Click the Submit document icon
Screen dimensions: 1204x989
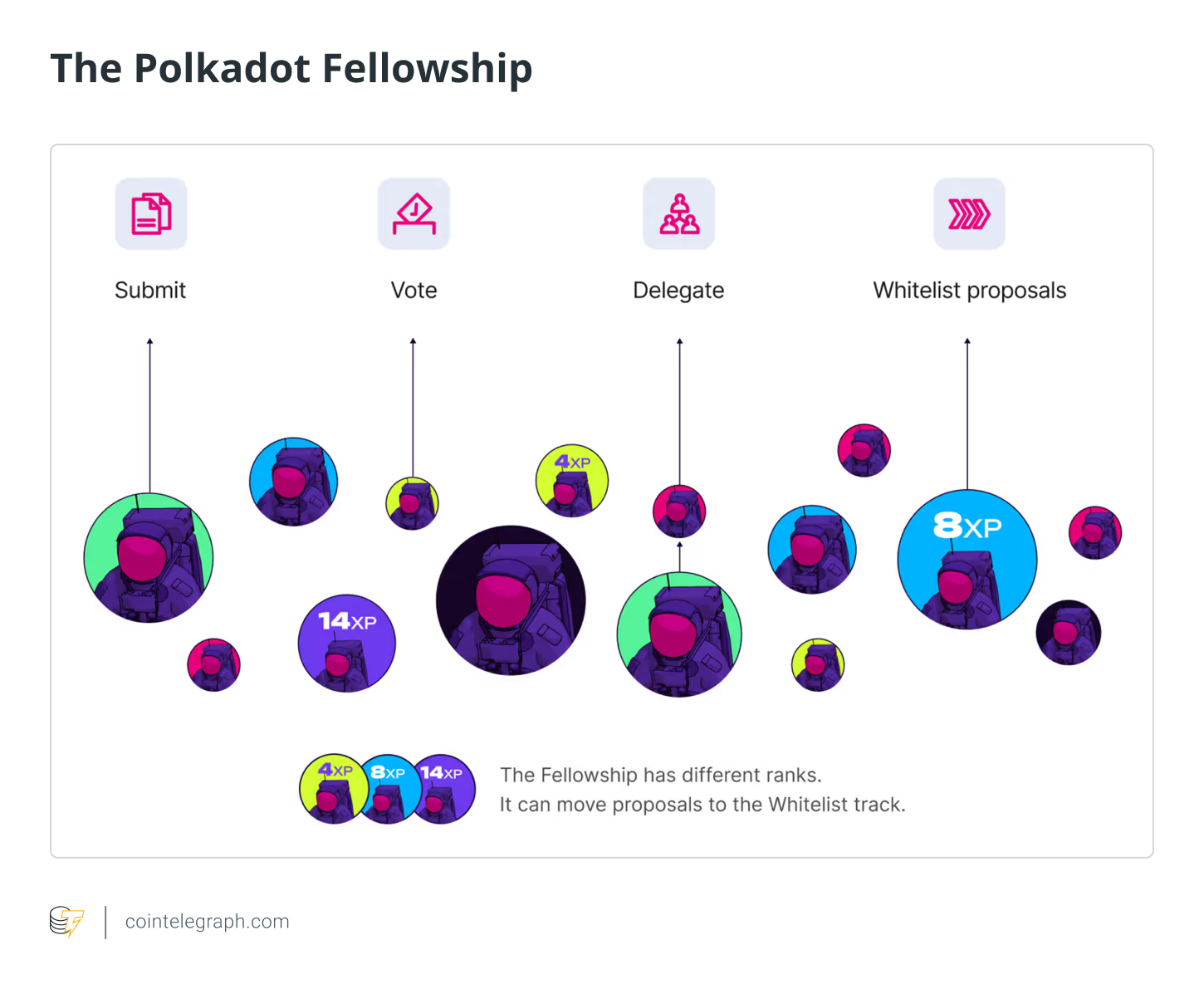click(x=151, y=214)
